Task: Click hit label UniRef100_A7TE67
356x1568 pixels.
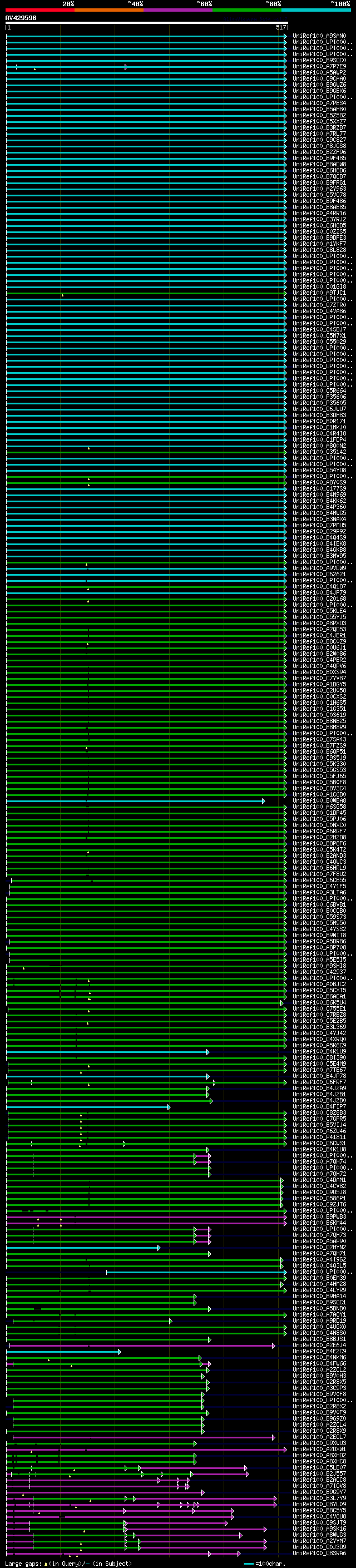Action: pos(319,1070)
